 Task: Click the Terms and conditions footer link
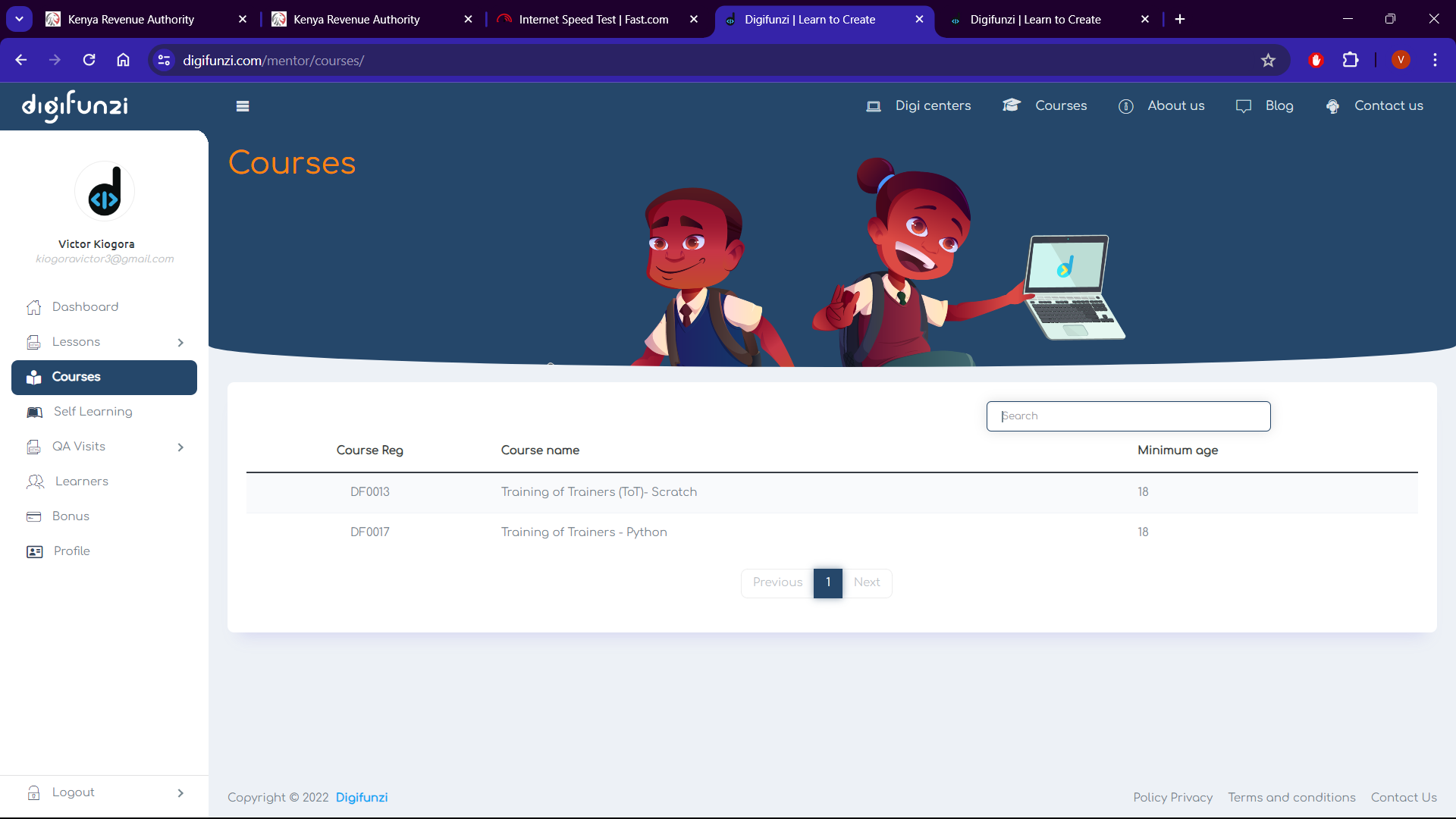tap(1291, 798)
